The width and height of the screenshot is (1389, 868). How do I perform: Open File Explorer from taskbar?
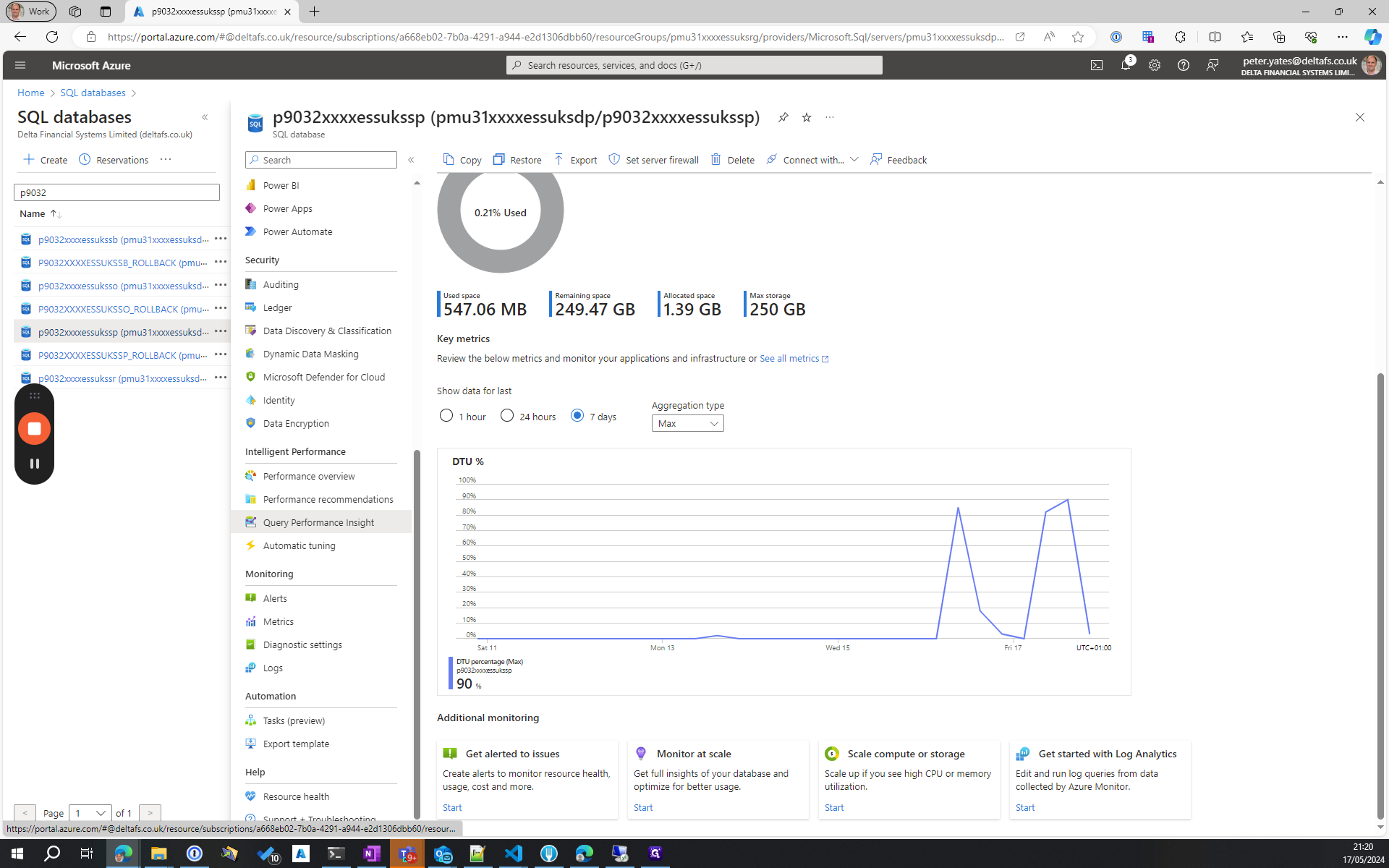[158, 854]
